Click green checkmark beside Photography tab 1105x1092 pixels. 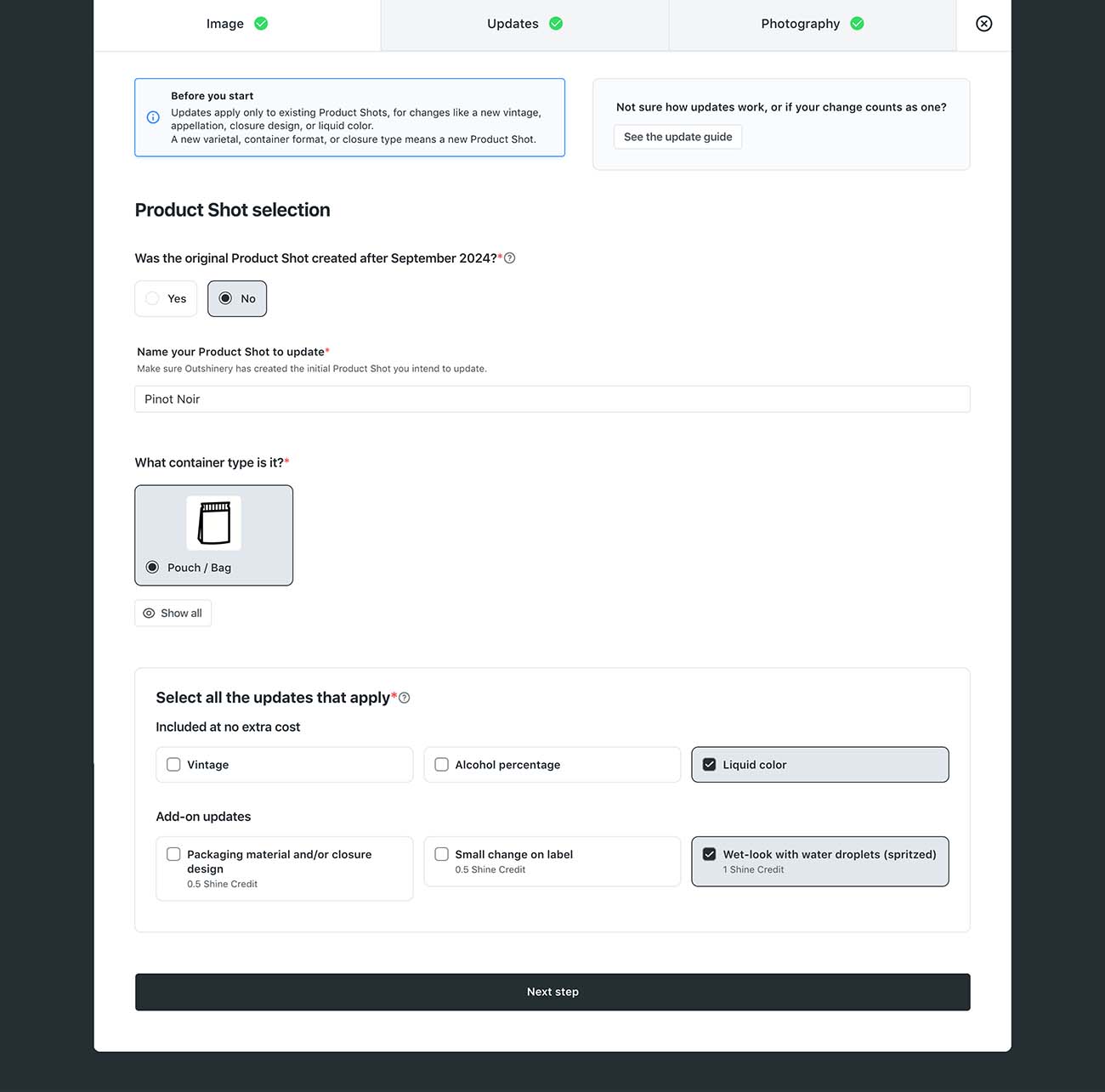point(857,24)
